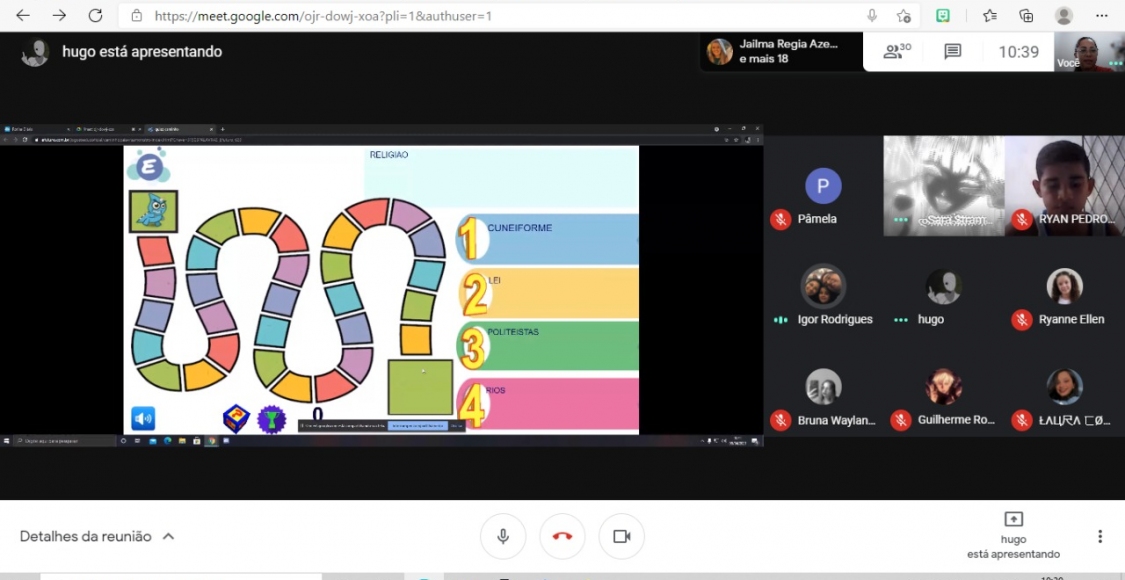The height and width of the screenshot is (580, 1125).
Task: Open the participants list icon
Action: [x=897, y=51]
